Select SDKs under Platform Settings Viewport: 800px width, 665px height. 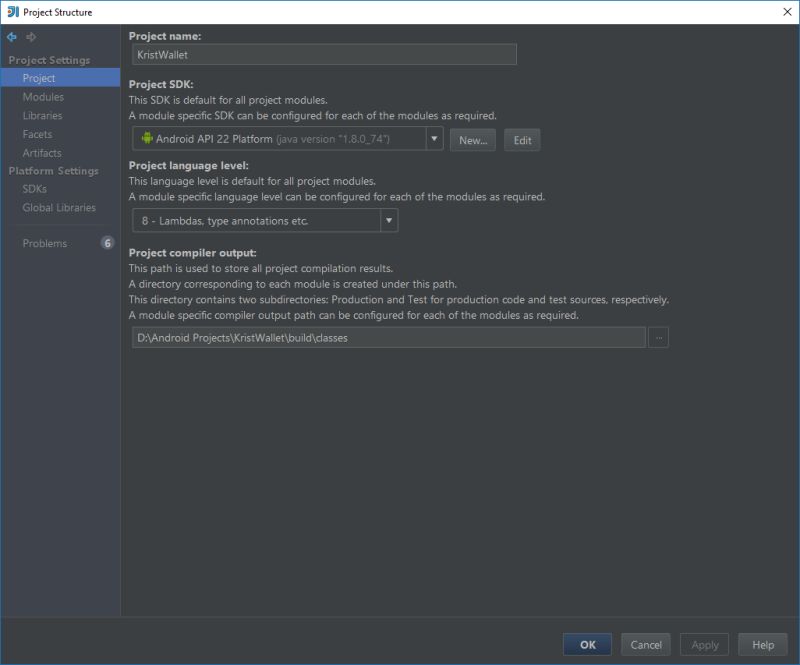point(33,189)
